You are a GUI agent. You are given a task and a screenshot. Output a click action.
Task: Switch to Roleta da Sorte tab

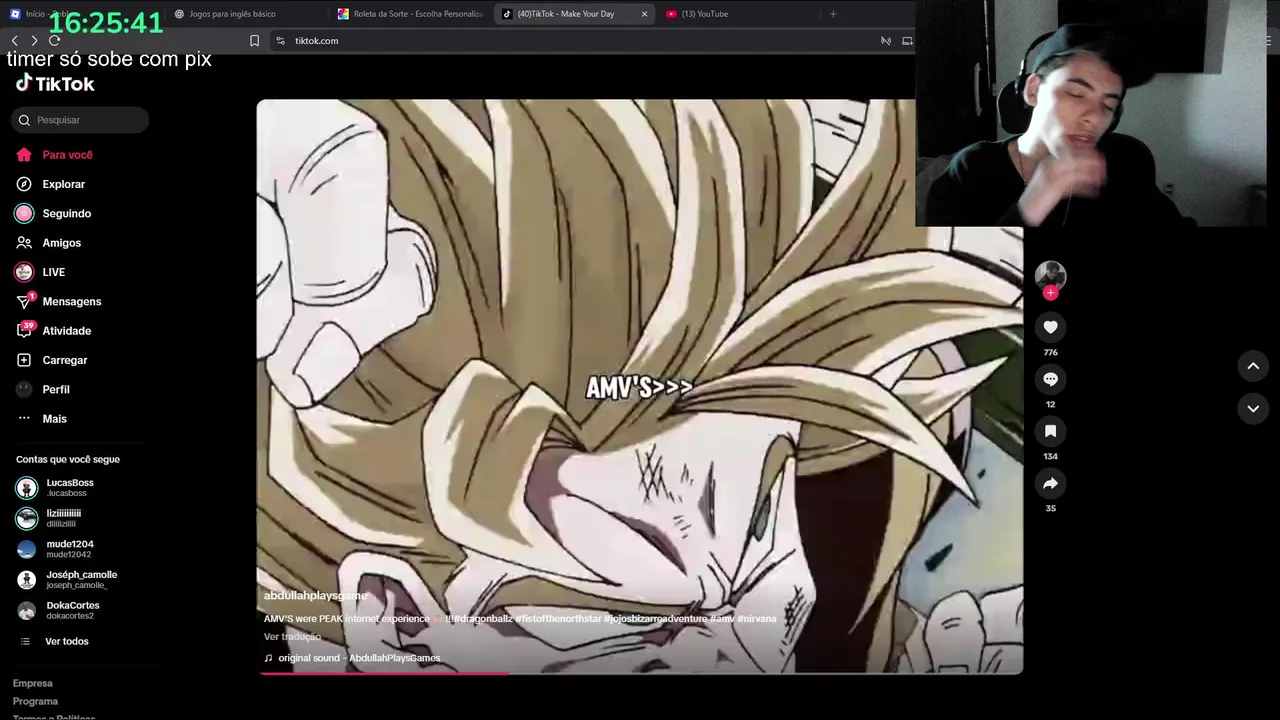point(411,14)
